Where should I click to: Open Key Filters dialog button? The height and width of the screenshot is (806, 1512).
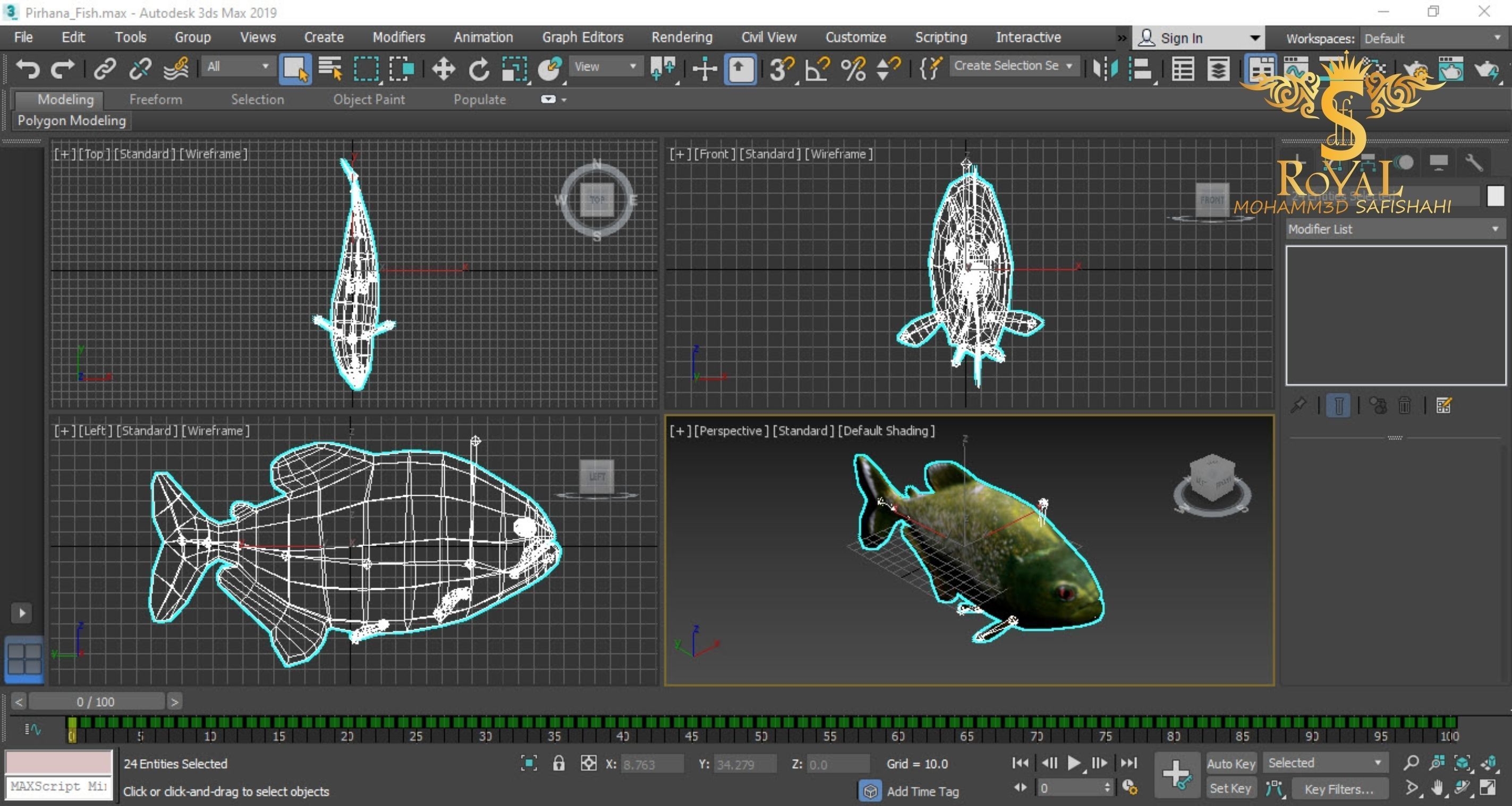[x=1338, y=789]
